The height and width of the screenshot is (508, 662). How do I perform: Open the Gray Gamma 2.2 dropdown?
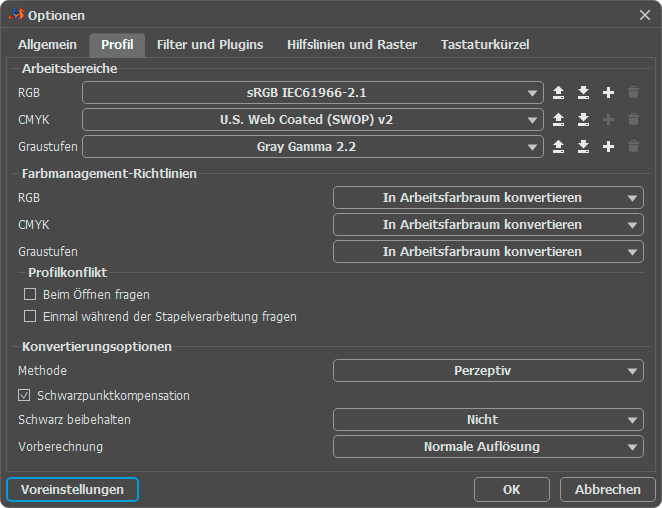point(312,147)
